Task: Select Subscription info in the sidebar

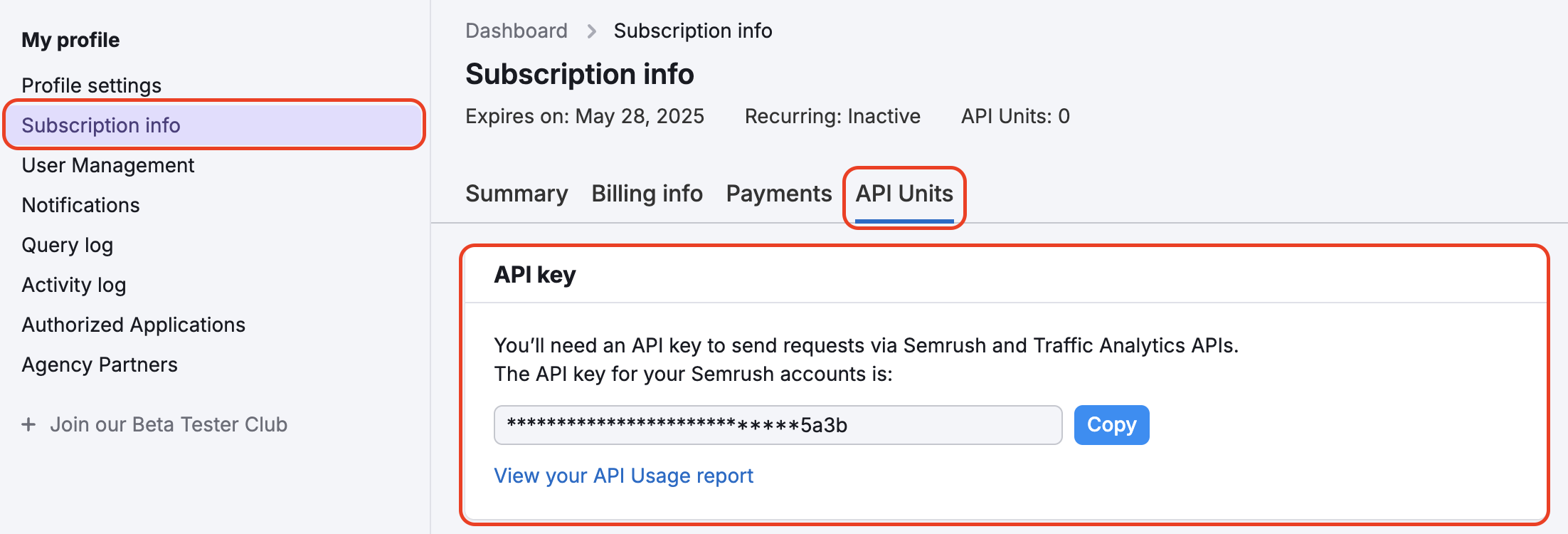Action: (101, 125)
